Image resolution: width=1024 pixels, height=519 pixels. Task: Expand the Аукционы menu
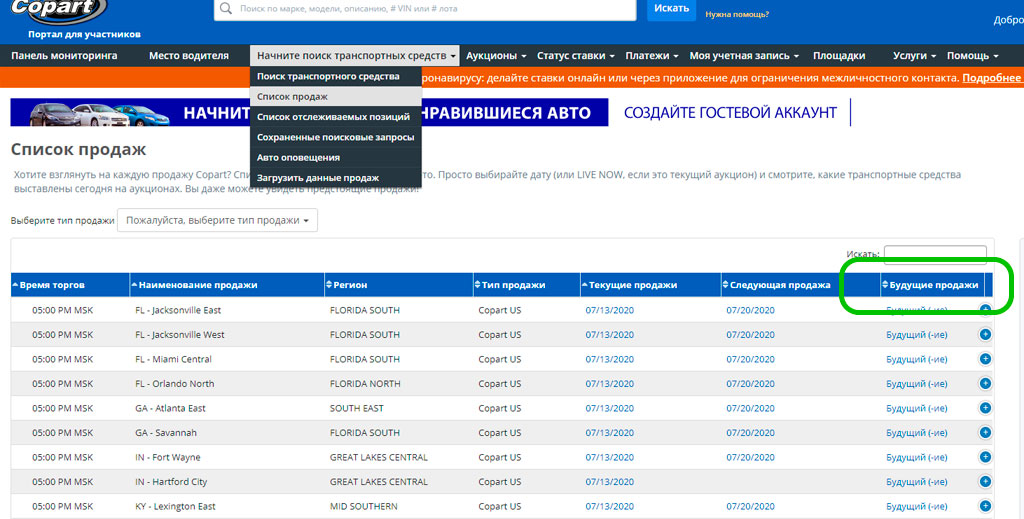[x=496, y=55]
